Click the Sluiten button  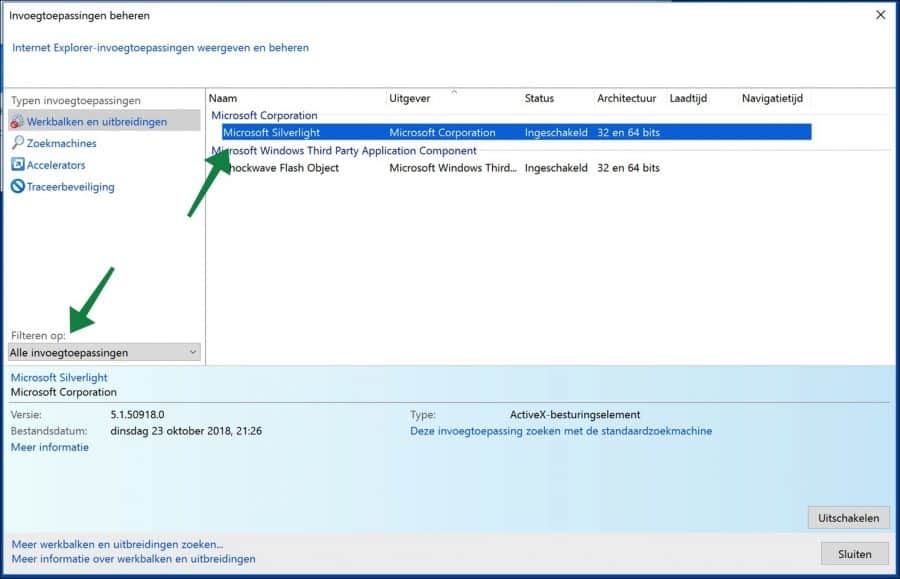click(855, 554)
